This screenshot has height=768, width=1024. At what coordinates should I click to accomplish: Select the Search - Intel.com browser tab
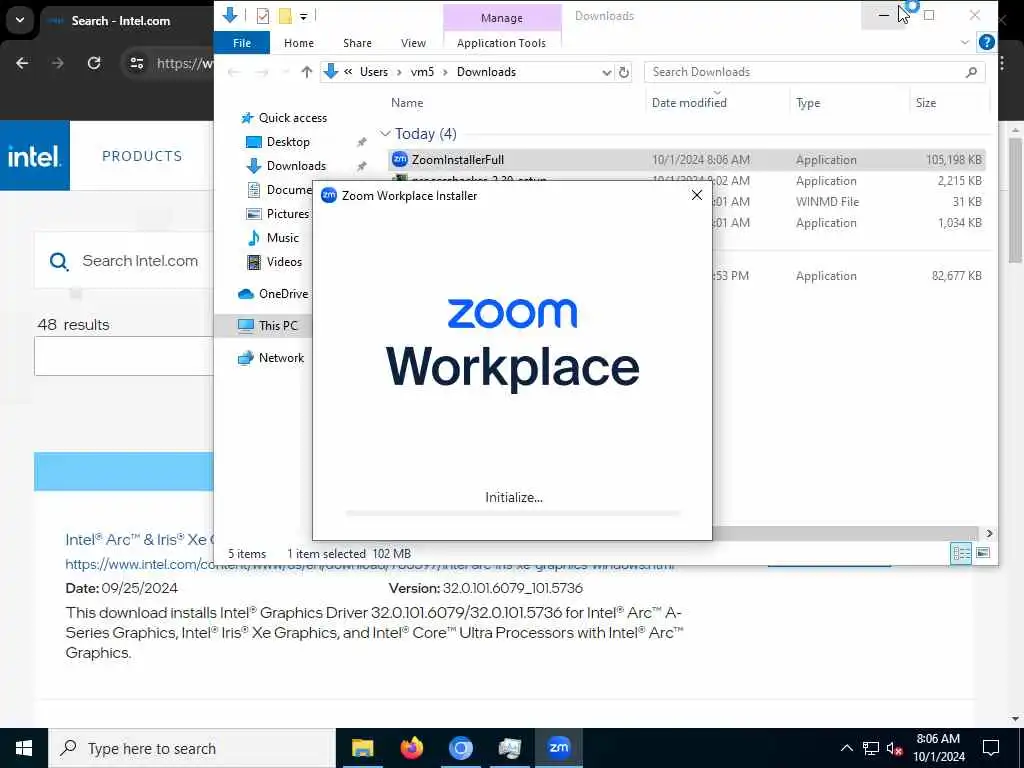(121, 21)
